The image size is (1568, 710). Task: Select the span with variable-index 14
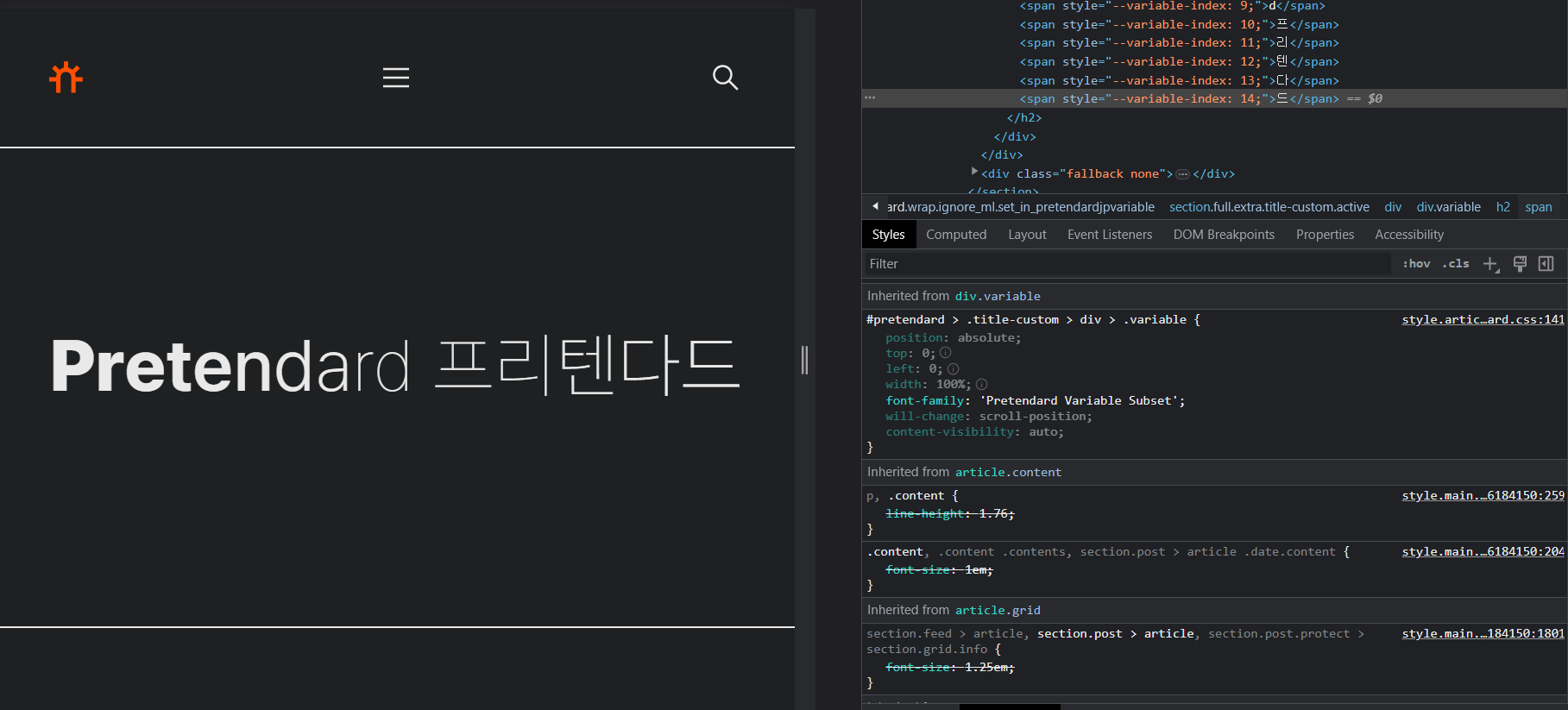click(x=1179, y=98)
